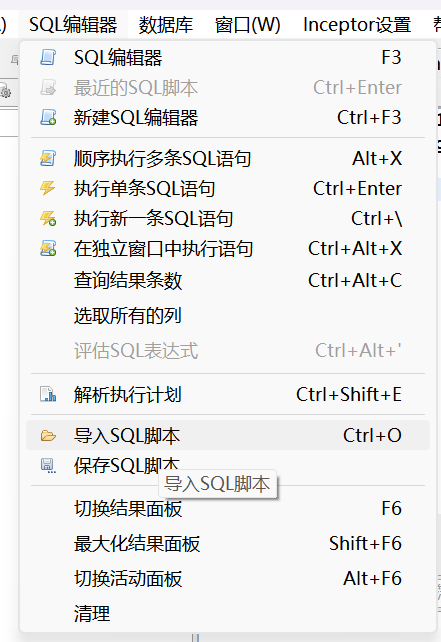Click the 顺序执行多条SQL语句 script icon
441x642 pixels.
pos(48,158)
